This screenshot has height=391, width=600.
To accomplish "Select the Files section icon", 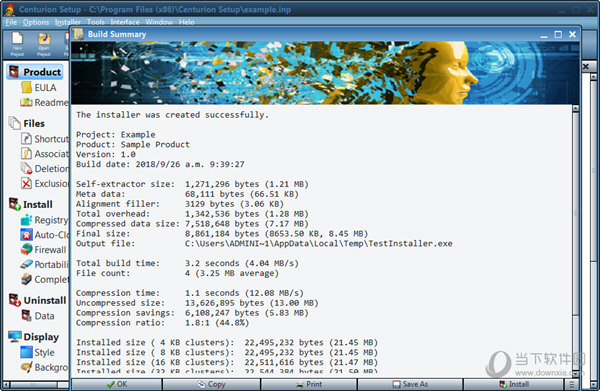I will pyautogui.click(x=15, y=123).
